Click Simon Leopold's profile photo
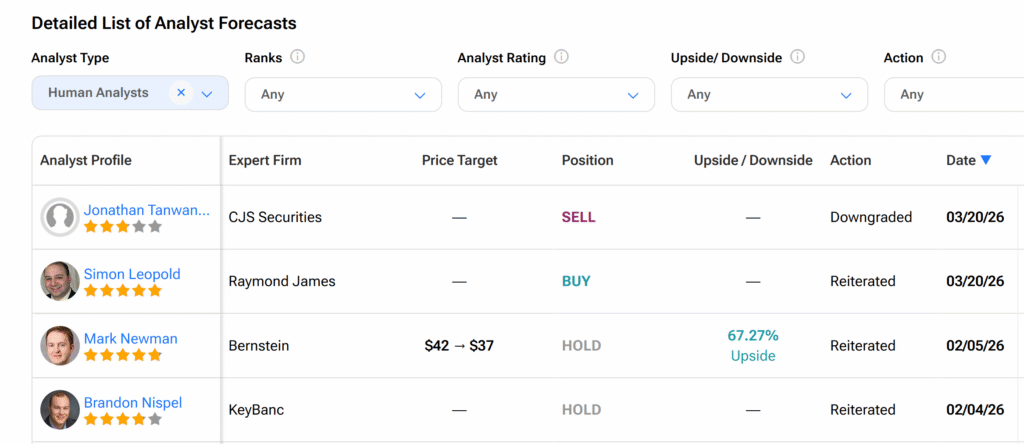The image size is (1024, 444). tap(60, 281)
